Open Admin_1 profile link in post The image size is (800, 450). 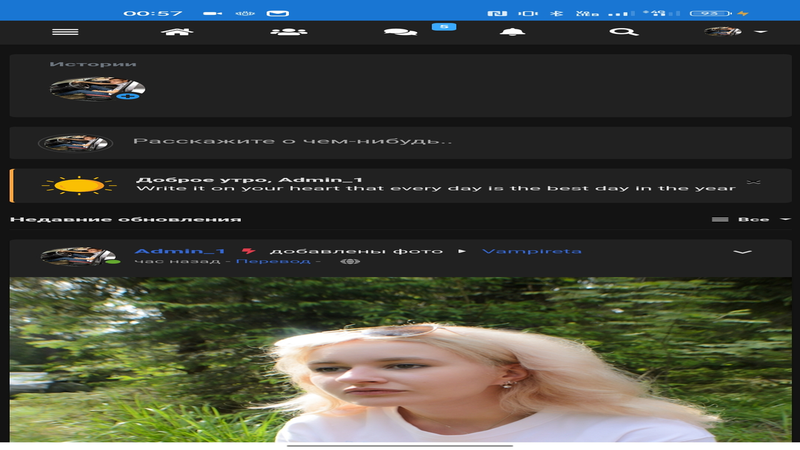[x=180, y=251]
